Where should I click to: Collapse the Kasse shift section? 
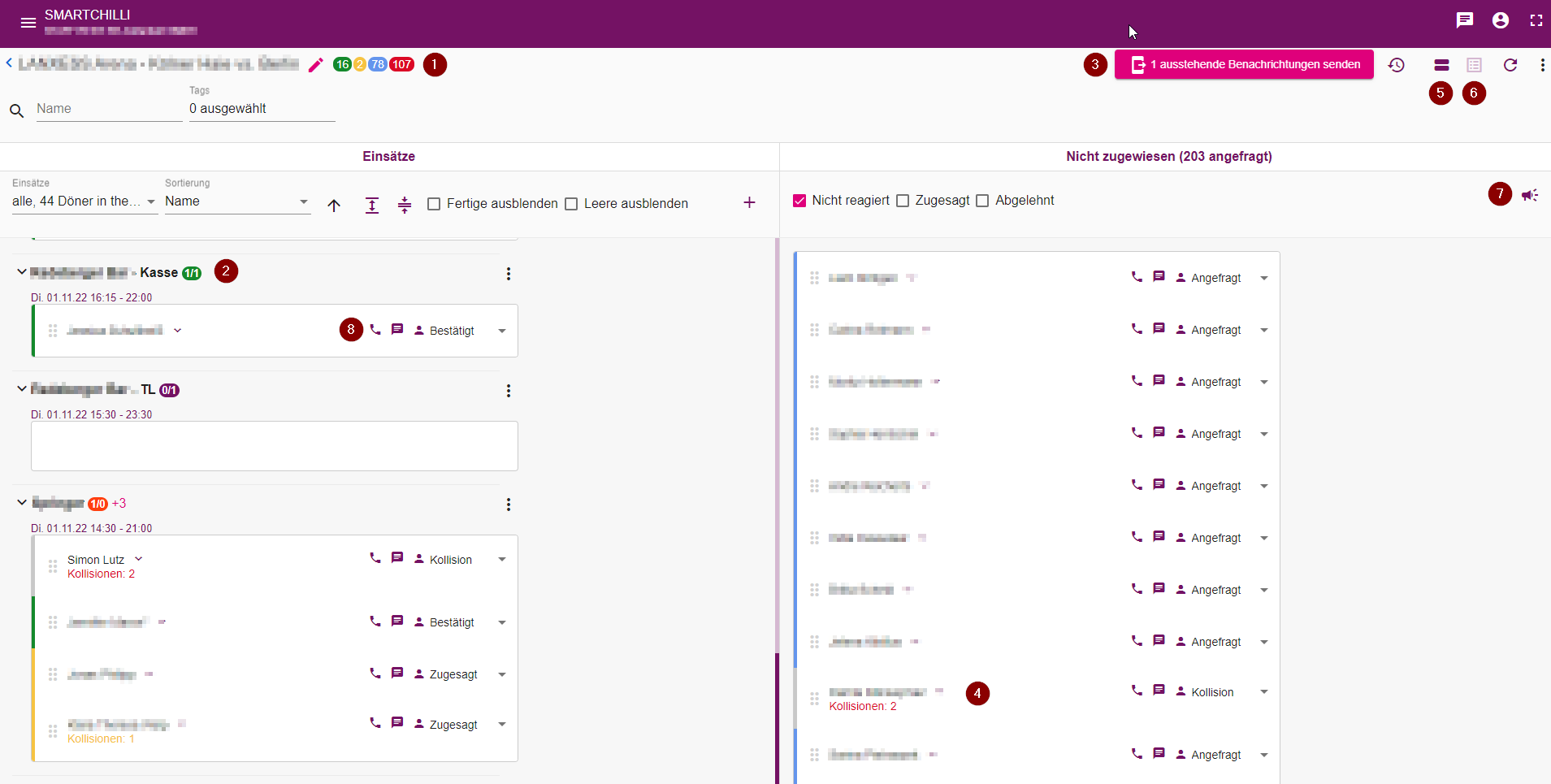[x=22, y=272]
